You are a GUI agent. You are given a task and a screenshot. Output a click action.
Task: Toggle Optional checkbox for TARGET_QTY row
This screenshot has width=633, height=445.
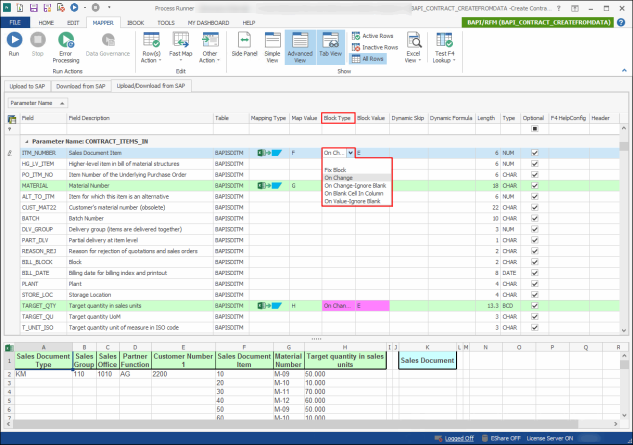[x=534, y=306]
